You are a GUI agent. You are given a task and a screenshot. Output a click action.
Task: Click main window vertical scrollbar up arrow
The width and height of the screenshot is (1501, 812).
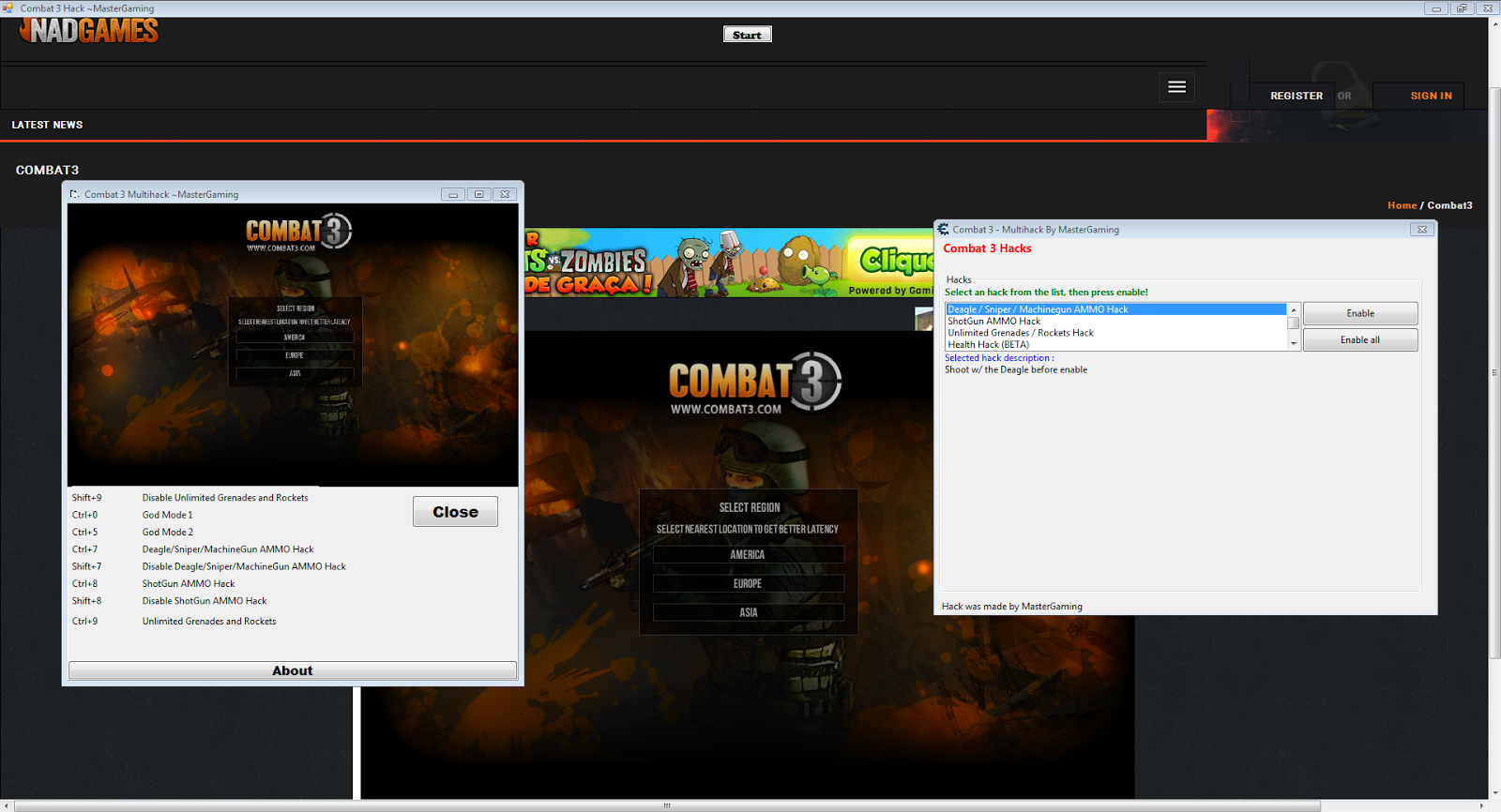point(1493,23)
